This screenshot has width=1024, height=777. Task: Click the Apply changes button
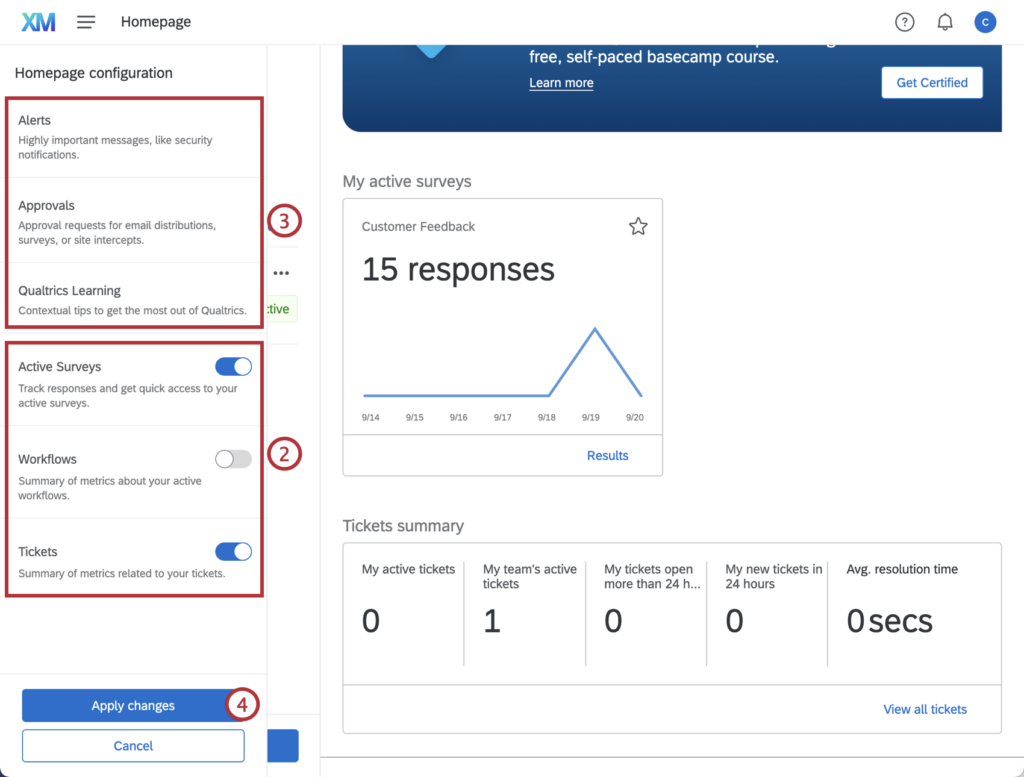[x=133, y=705]
